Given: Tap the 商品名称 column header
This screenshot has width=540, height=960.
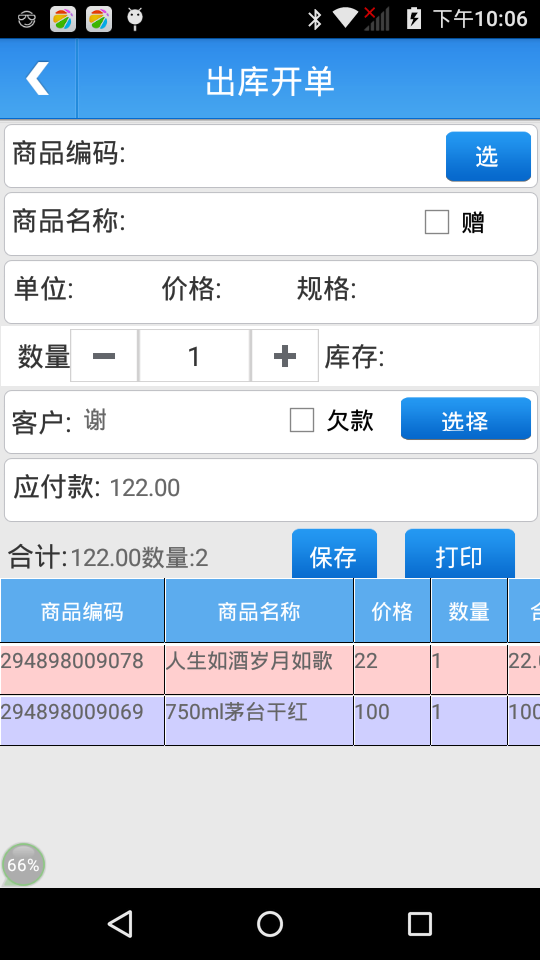Looking at the screenshot, I should point(259,611).
